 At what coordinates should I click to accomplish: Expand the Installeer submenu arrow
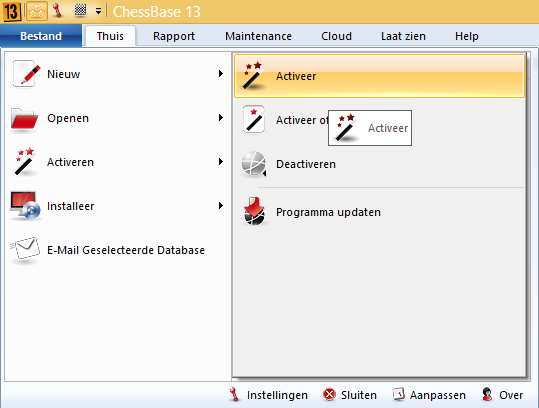pyautogui.click(x=221, y=206)
